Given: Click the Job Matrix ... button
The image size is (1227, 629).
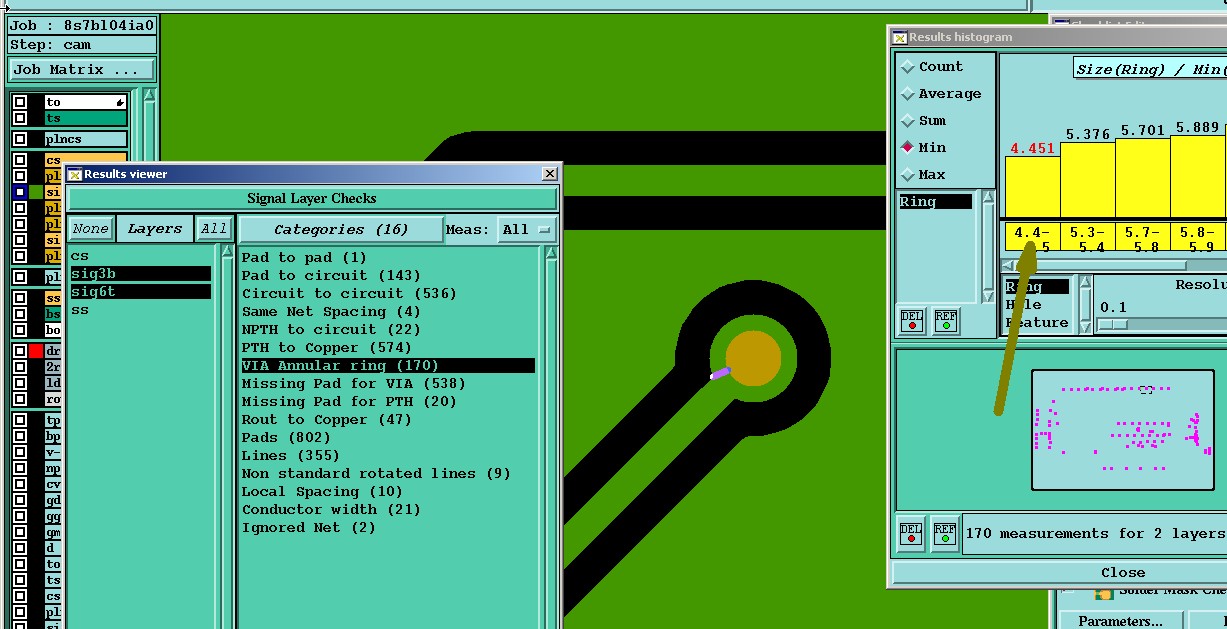Looking at the screenshot, I should coord(82,70).
